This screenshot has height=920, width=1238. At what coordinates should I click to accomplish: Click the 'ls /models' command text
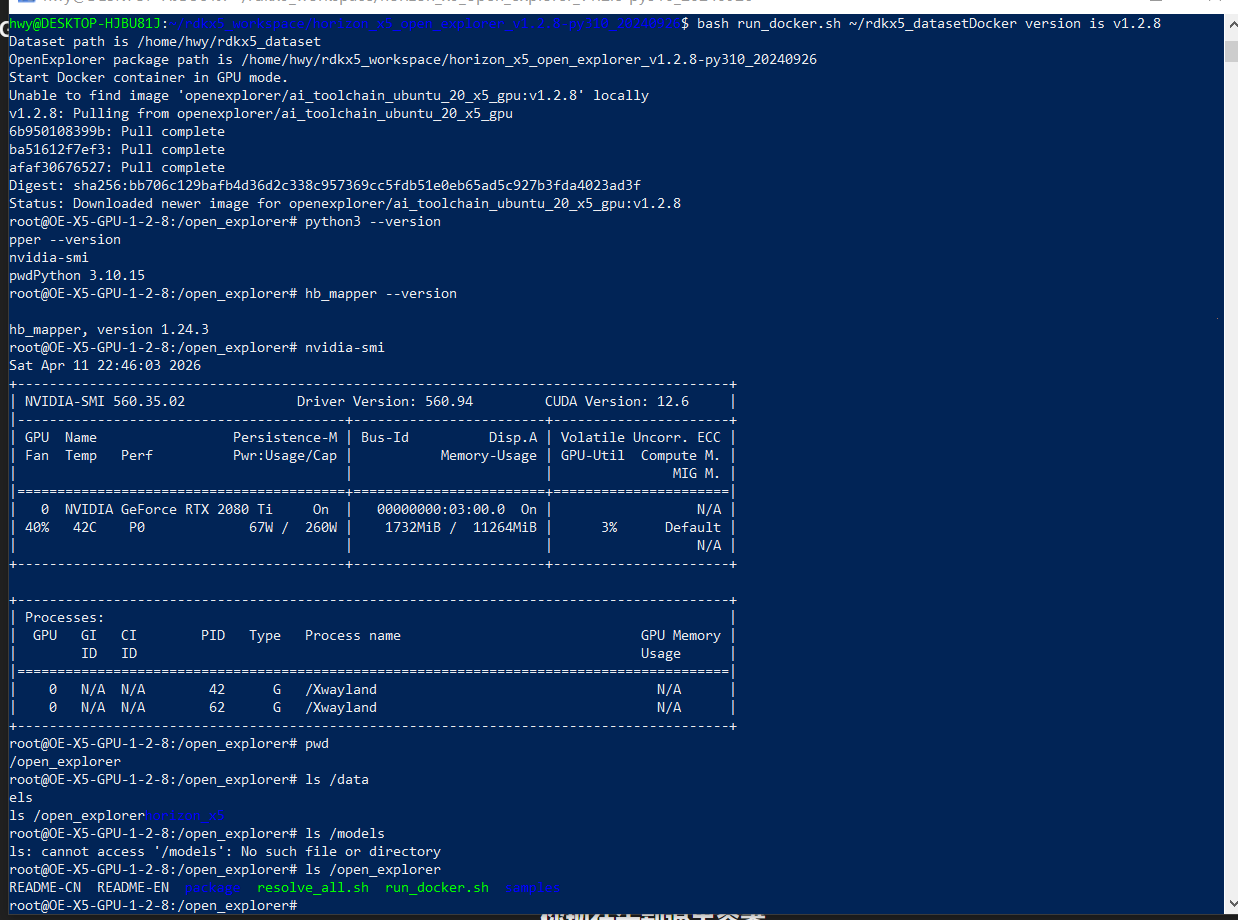click(x=345, y=833)
